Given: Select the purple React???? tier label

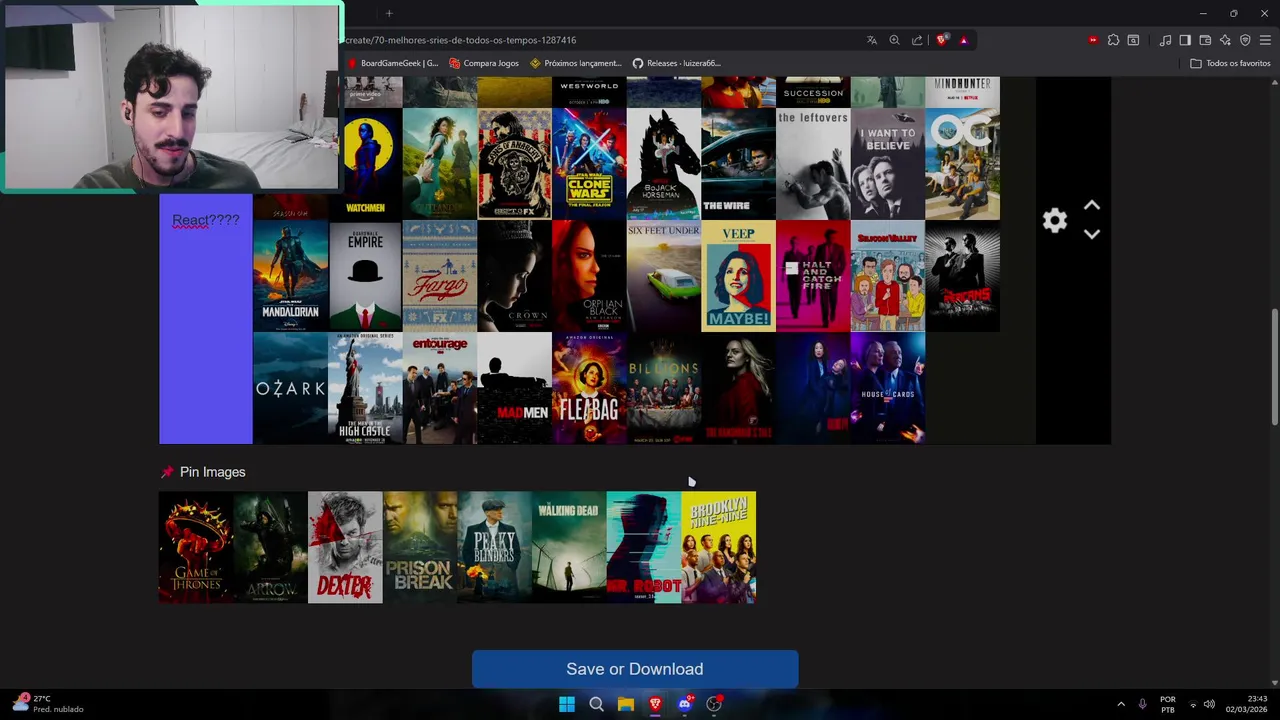Looking at the screenshot, I should [x=206, y=319].
